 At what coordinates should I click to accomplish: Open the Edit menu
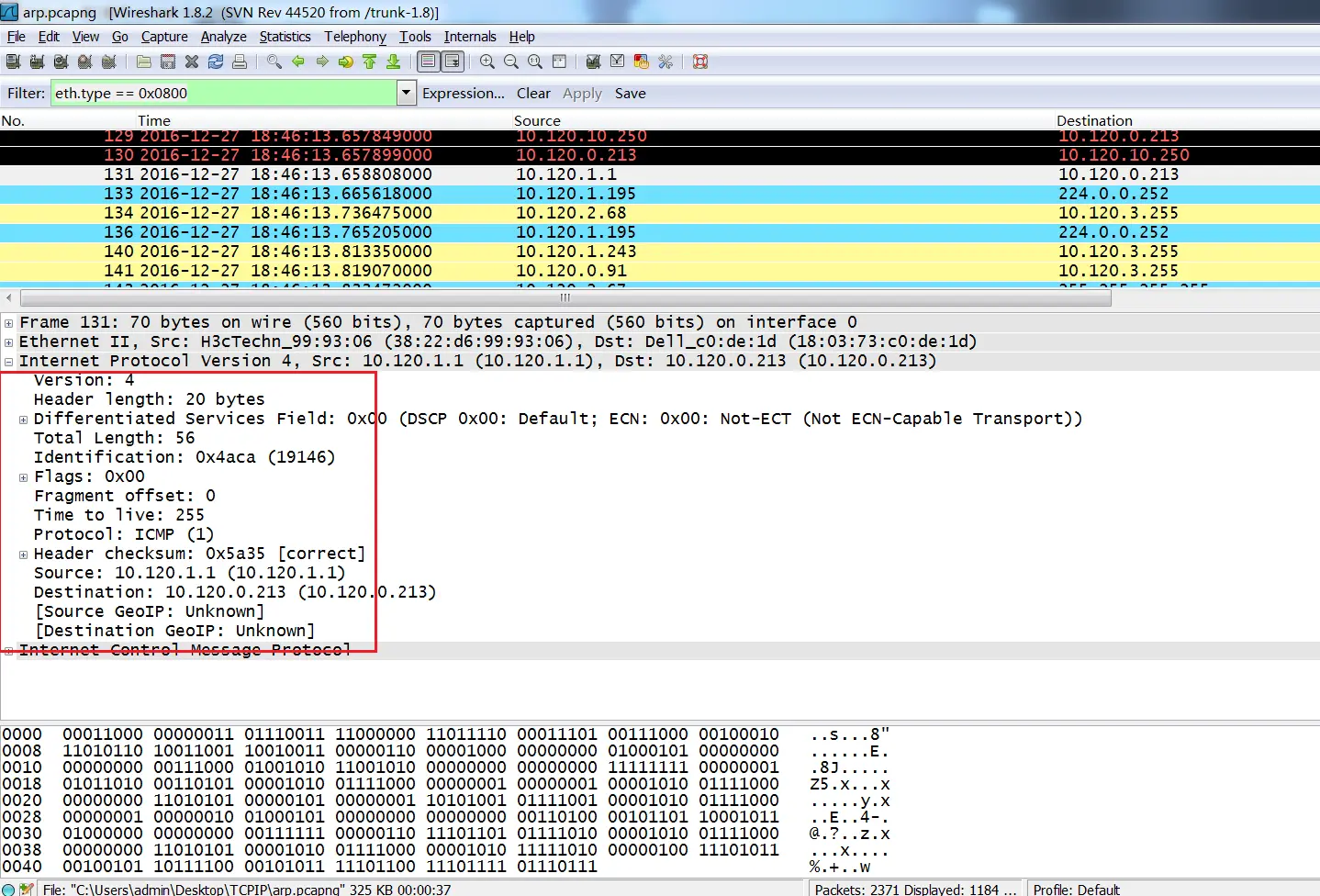pos(49,37)
